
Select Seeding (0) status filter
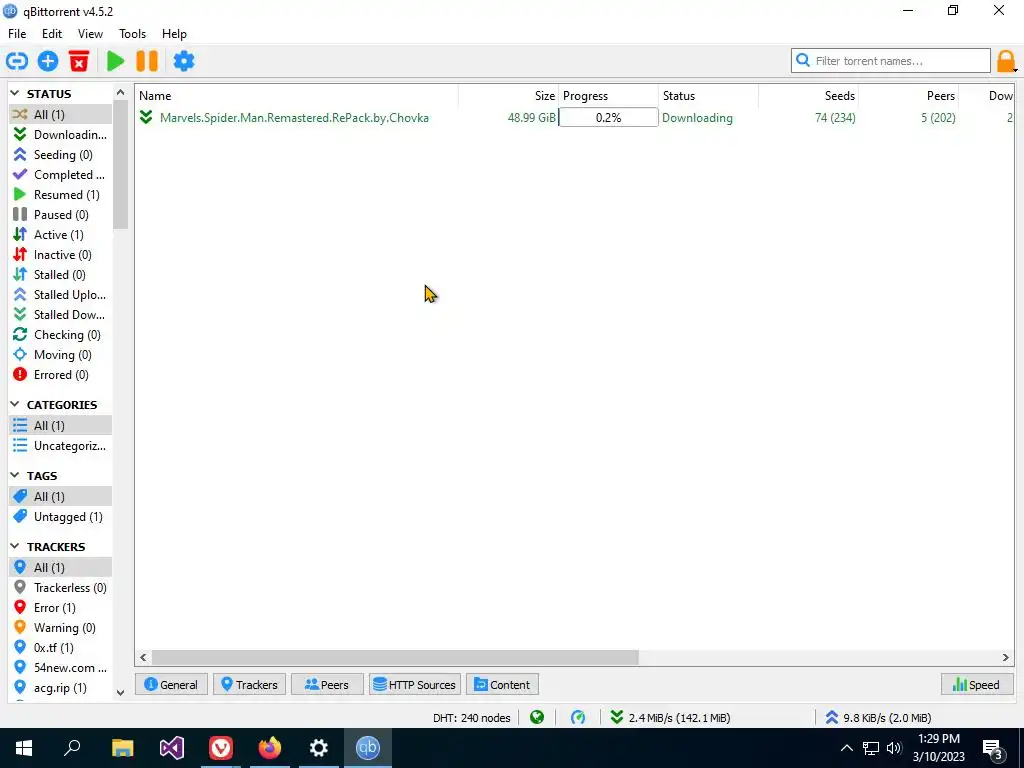coord(61,155)
